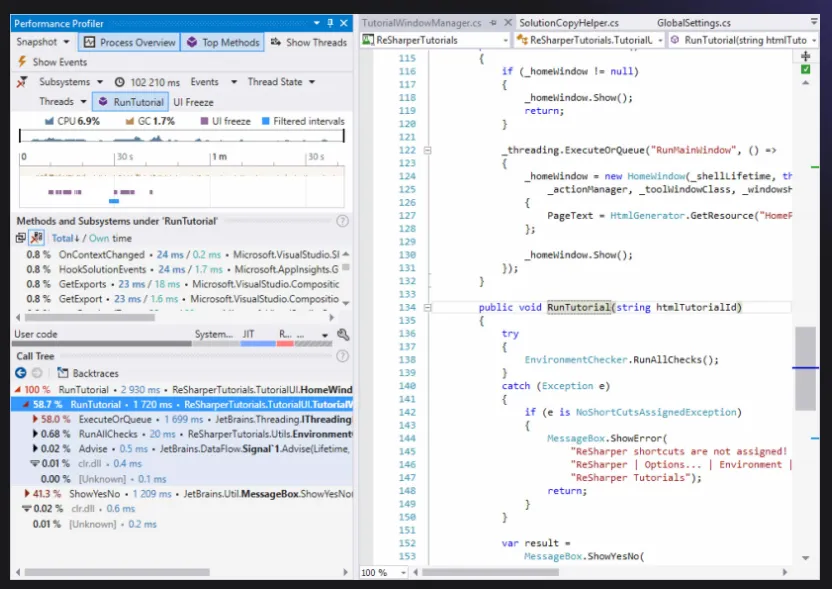
Task: Open the Threads filter dropdown
Action: pos(63,102)
